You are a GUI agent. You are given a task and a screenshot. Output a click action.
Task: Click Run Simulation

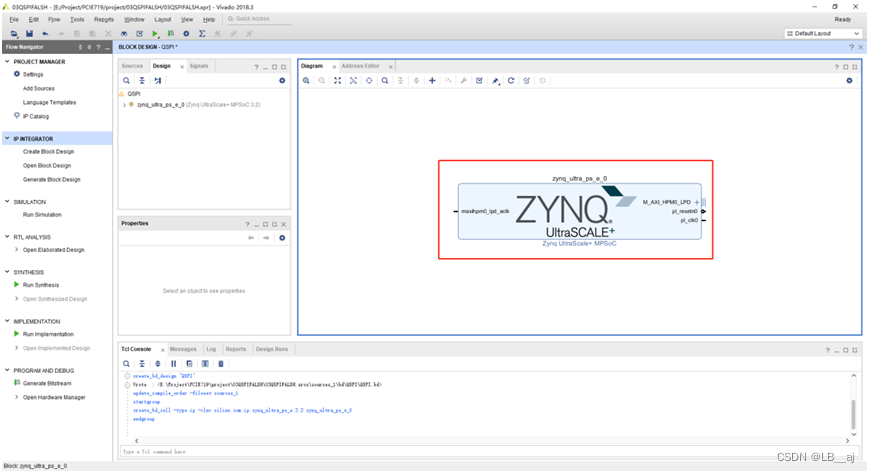42,215
